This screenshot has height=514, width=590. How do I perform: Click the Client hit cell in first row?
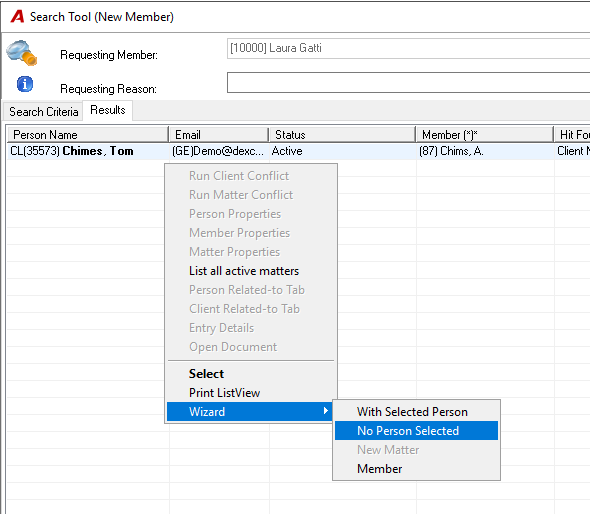point(573,151)
